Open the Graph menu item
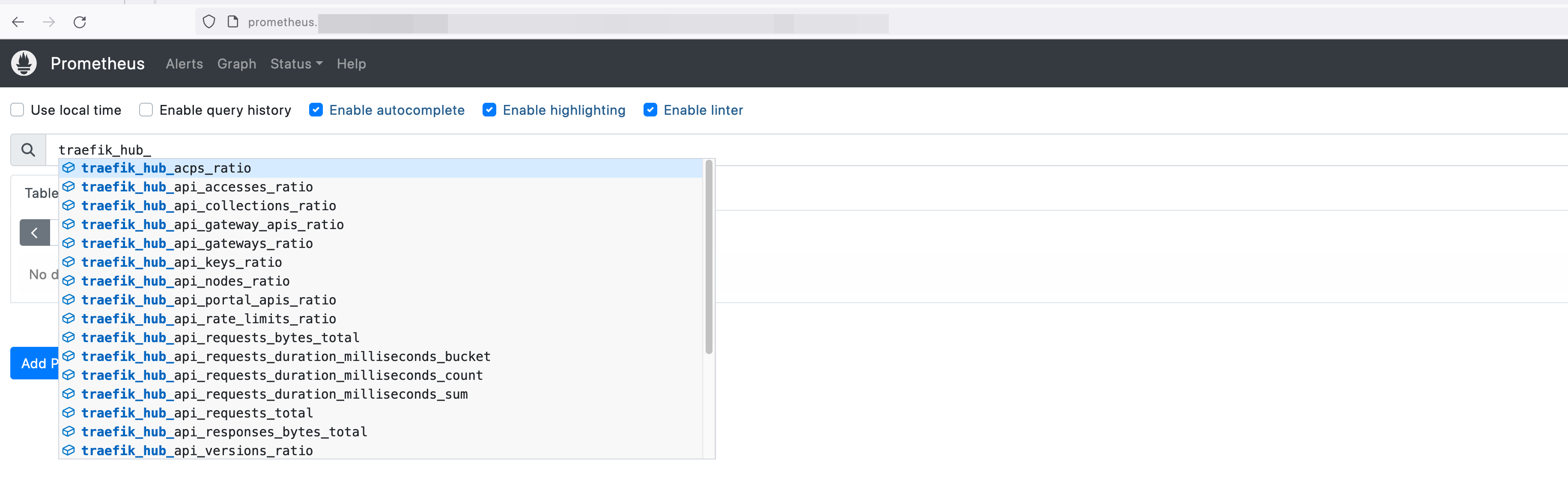Screen dimensions: 1568x483 236,62
